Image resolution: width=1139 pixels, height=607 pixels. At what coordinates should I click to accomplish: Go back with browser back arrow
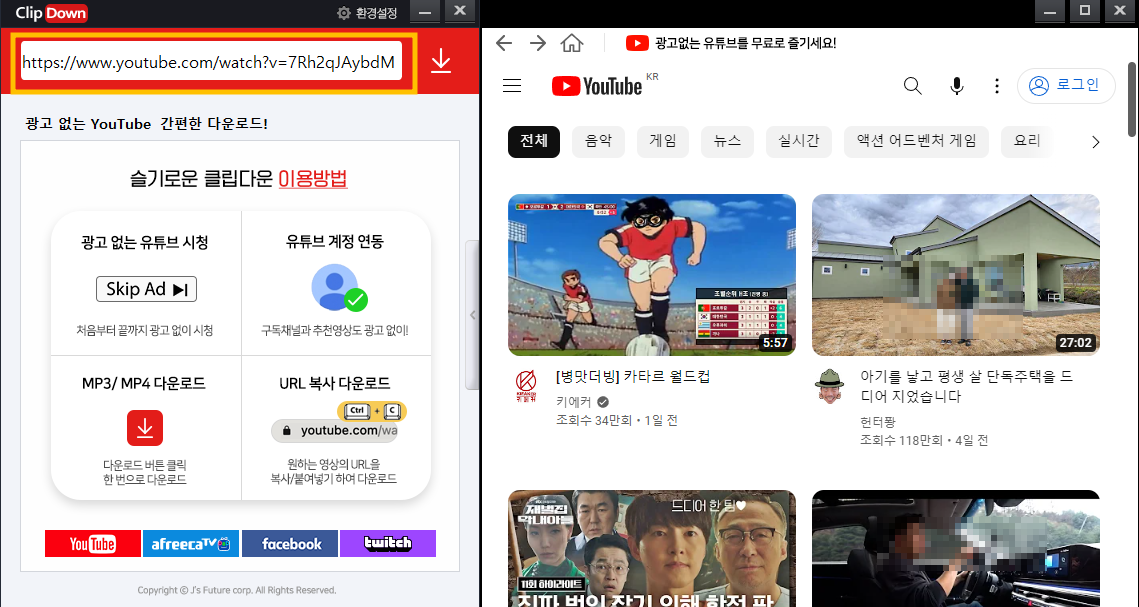504,44
